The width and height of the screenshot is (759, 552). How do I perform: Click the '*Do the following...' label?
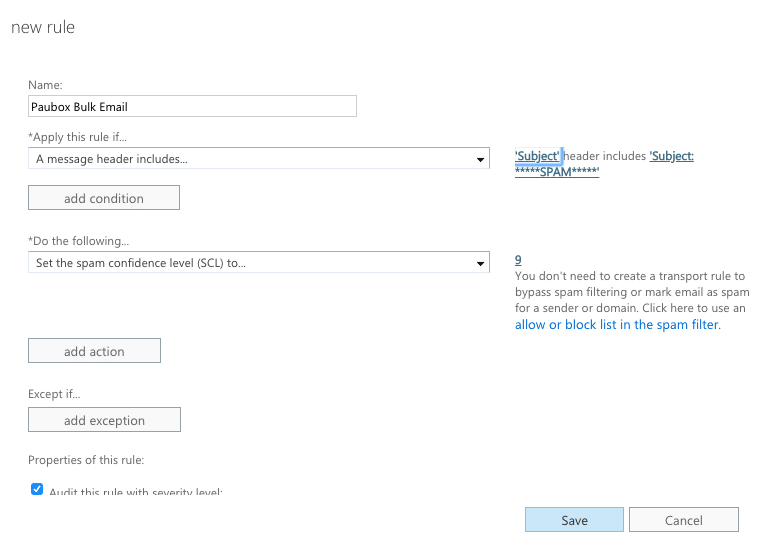[x=79, y=241]
